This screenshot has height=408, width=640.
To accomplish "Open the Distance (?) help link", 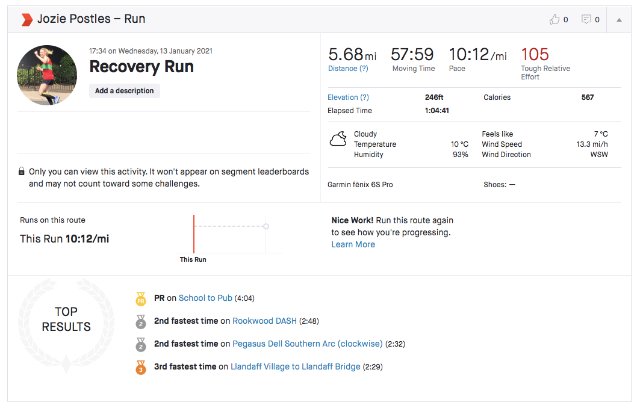I will click(x=347, y=69).
